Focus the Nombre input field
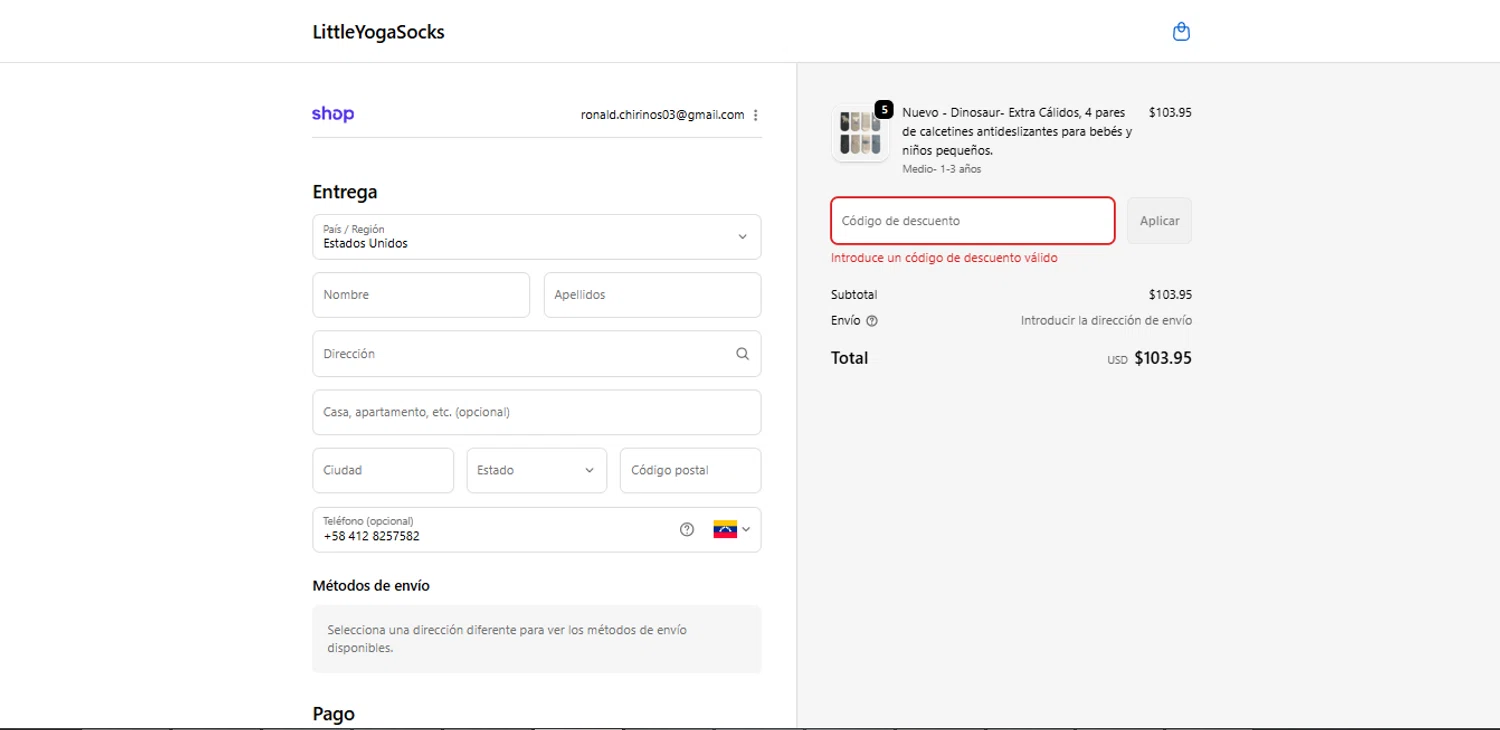This screenshot has width=1500, height=730. tap(421, 295)
